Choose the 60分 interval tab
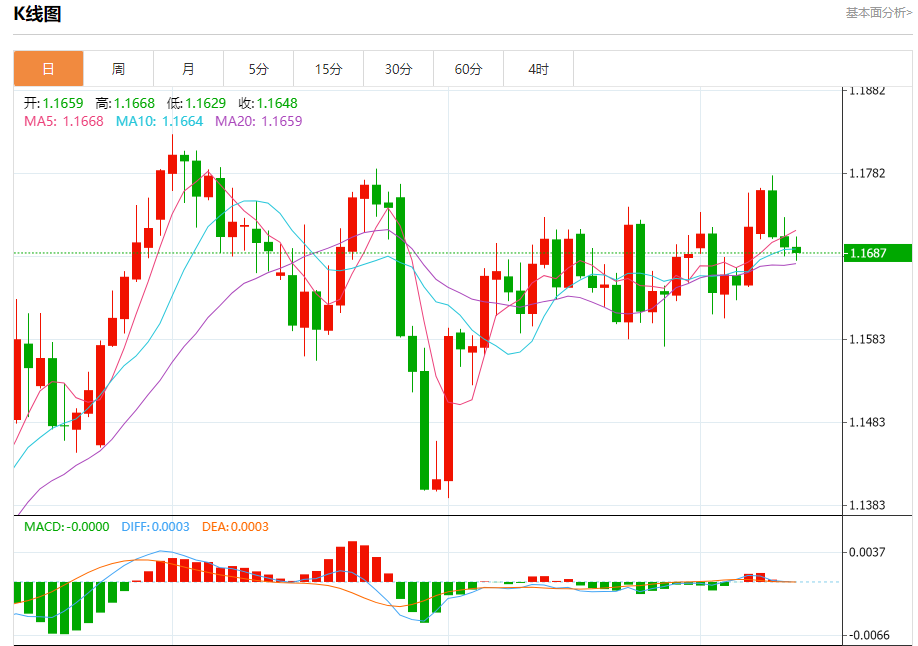Screen dimensions: 918x646 click(x=468, y=69)
